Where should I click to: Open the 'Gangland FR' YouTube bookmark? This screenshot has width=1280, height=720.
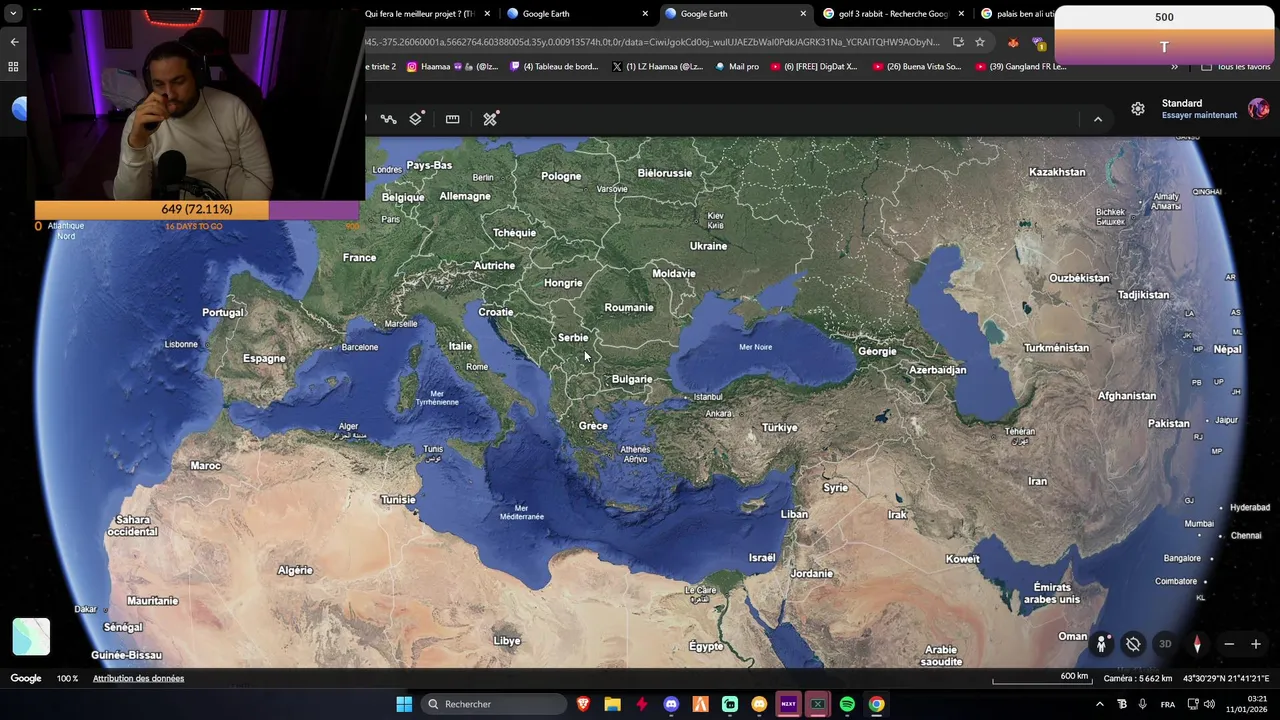pyautogui.click(x=1020, y=67)
